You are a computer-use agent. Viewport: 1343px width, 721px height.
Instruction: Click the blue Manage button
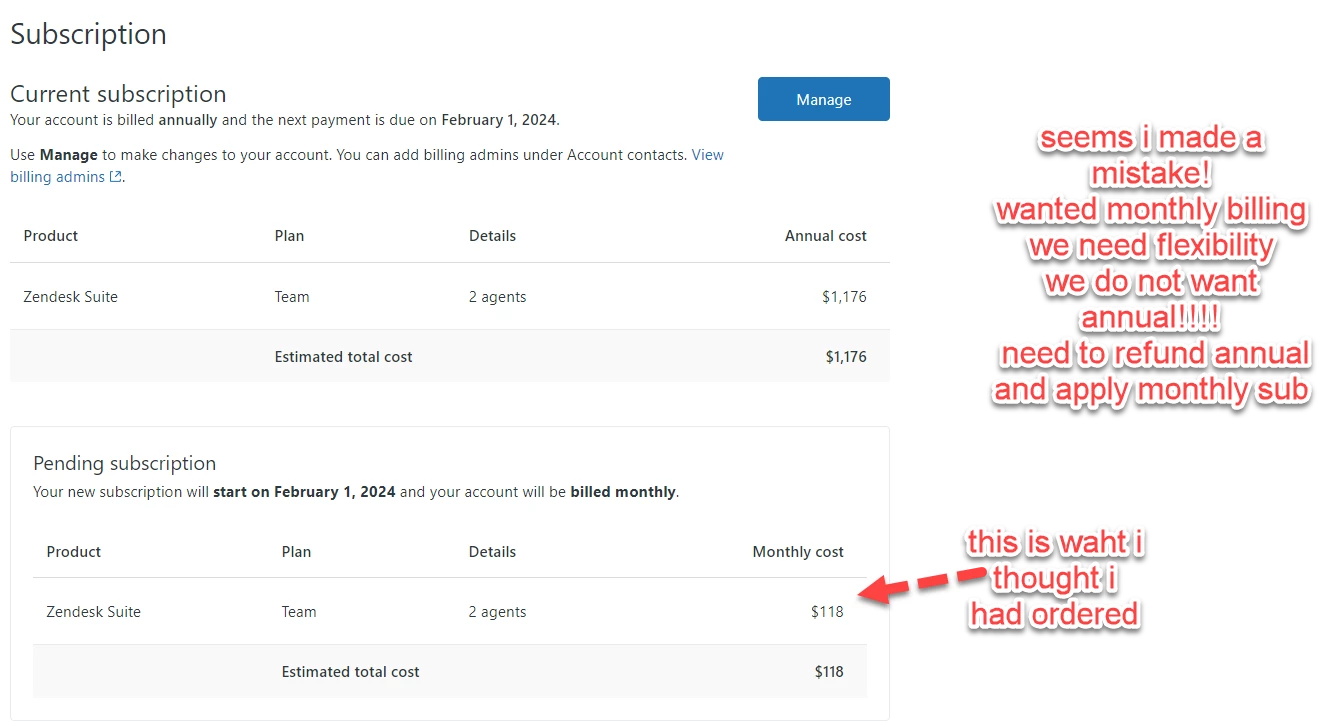823,99
